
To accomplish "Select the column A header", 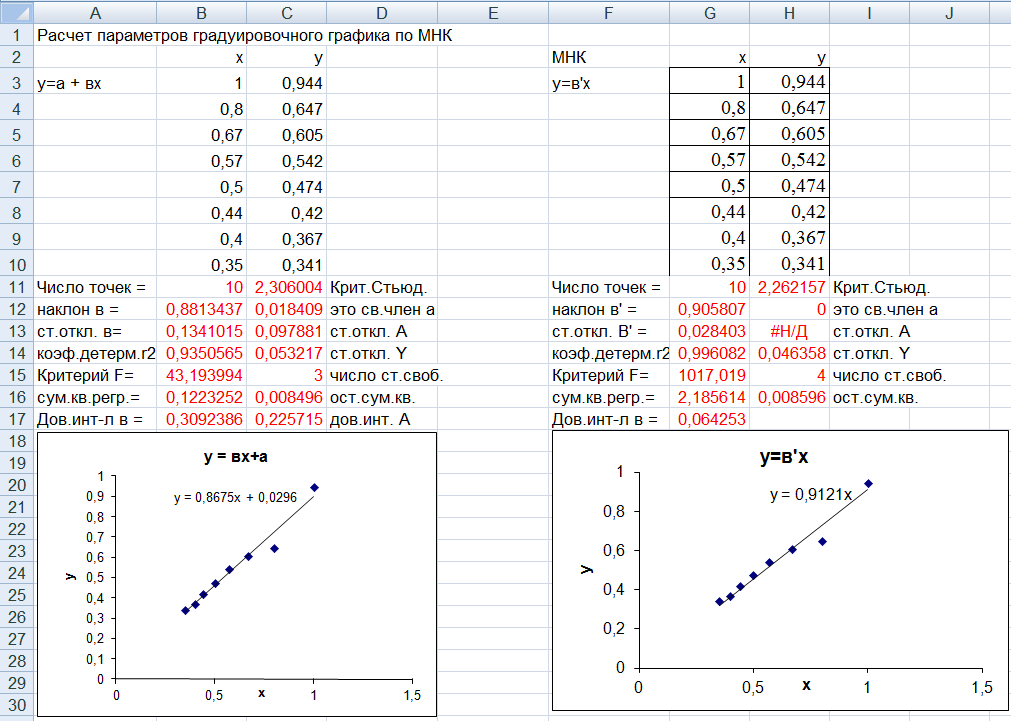I will (95, 12).
